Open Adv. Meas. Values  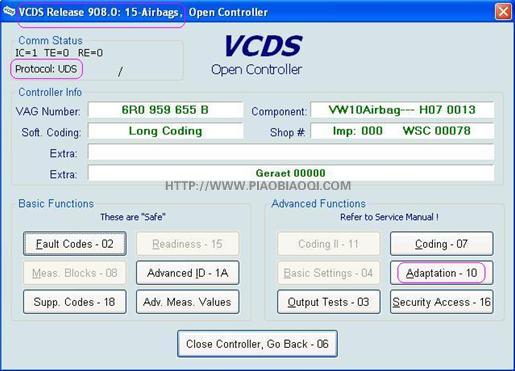tap(188, 302)
